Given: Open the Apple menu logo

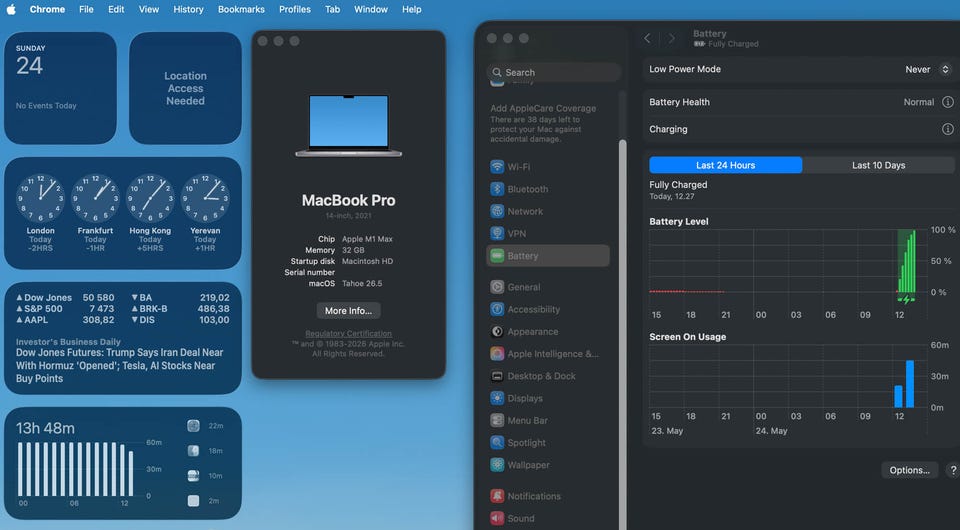Looking at the screenshot, I should (11, 9).
